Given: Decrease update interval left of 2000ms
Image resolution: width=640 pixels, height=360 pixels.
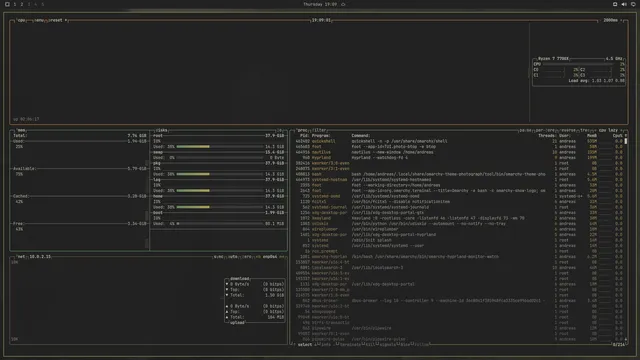Looking at the screenshot, I should 600,20.
